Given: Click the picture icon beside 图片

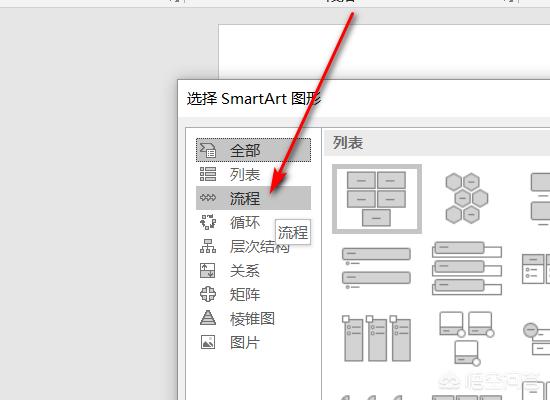Looking at the screenshot, I should [208, 342].
